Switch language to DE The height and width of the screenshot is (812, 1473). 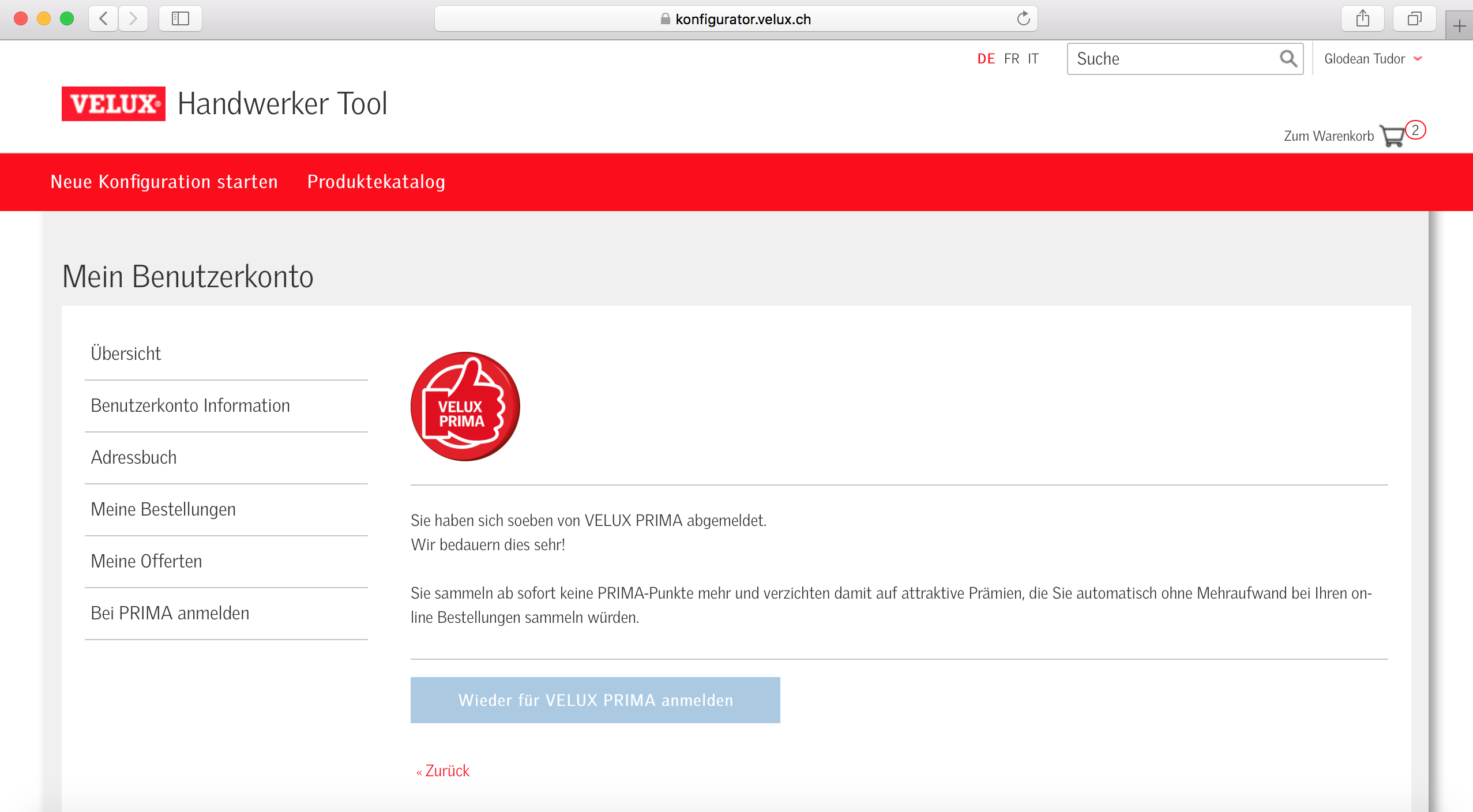[x=986, y=58]
